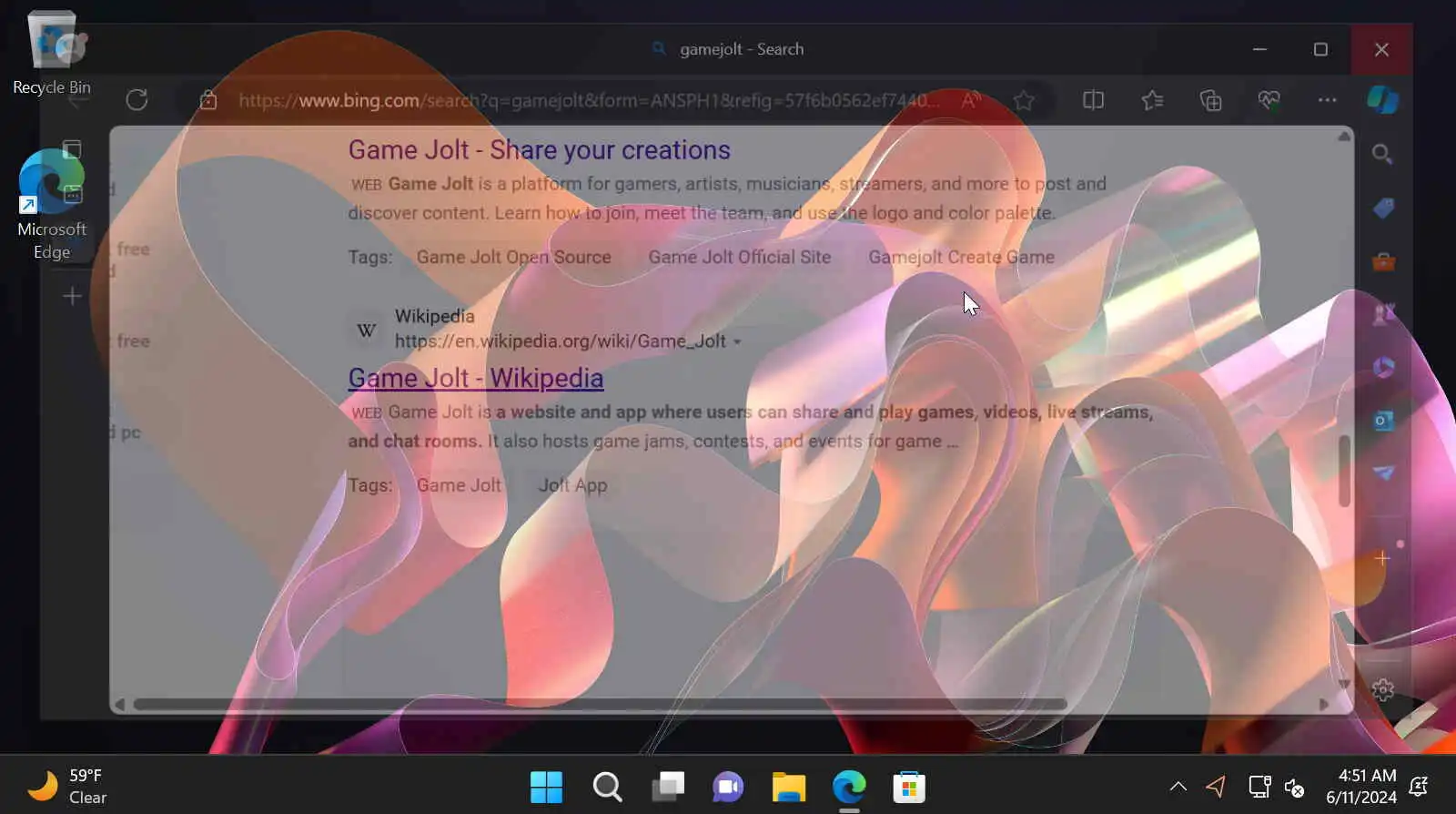Open network status tray icon
This screenshot has width=1456, height=814.
1259,787
